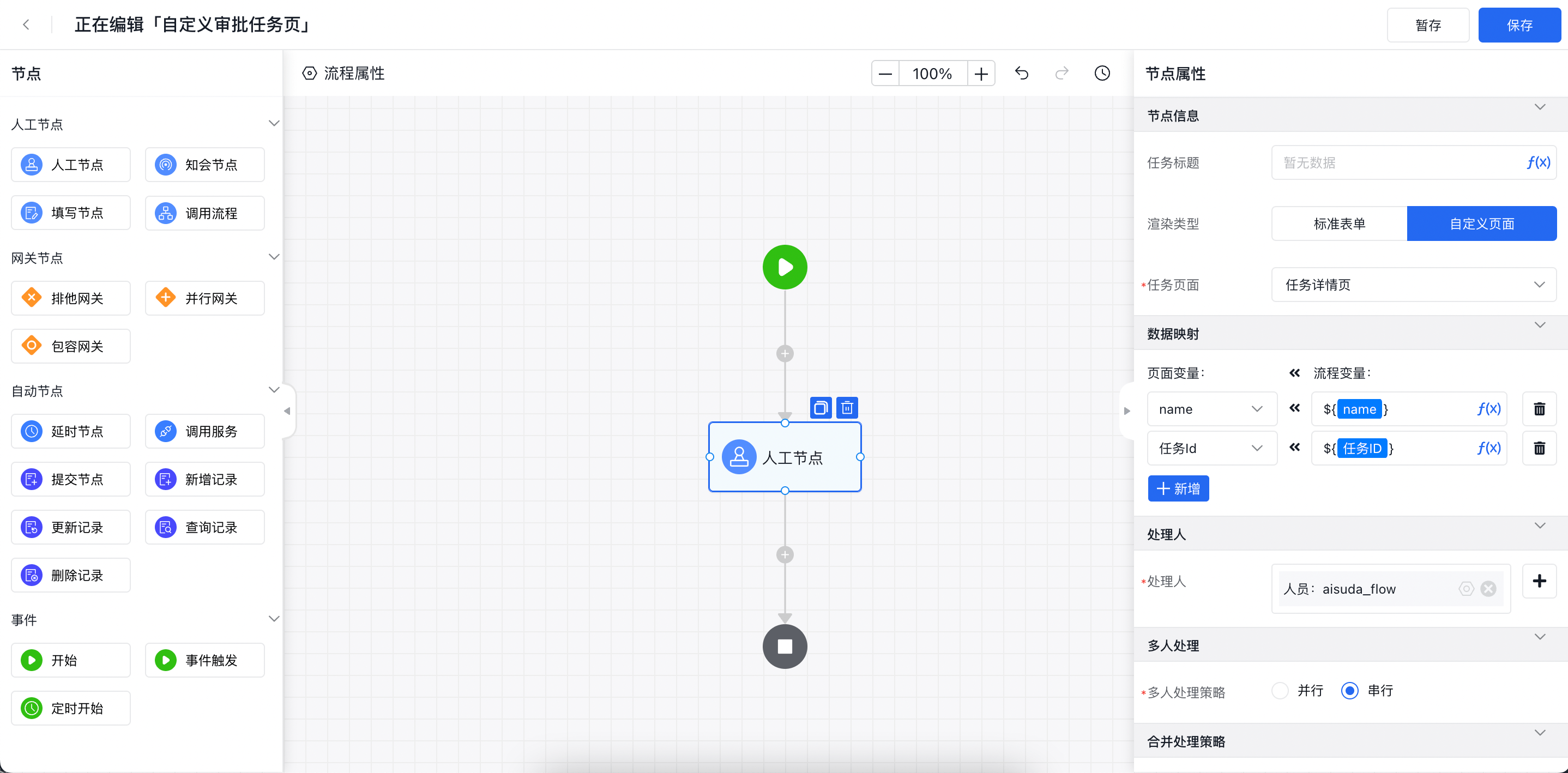The width and height of the screenshot is (1568, 773).
Task: Open the 任务页面 dropdown
Action: tap(1414, 285)
